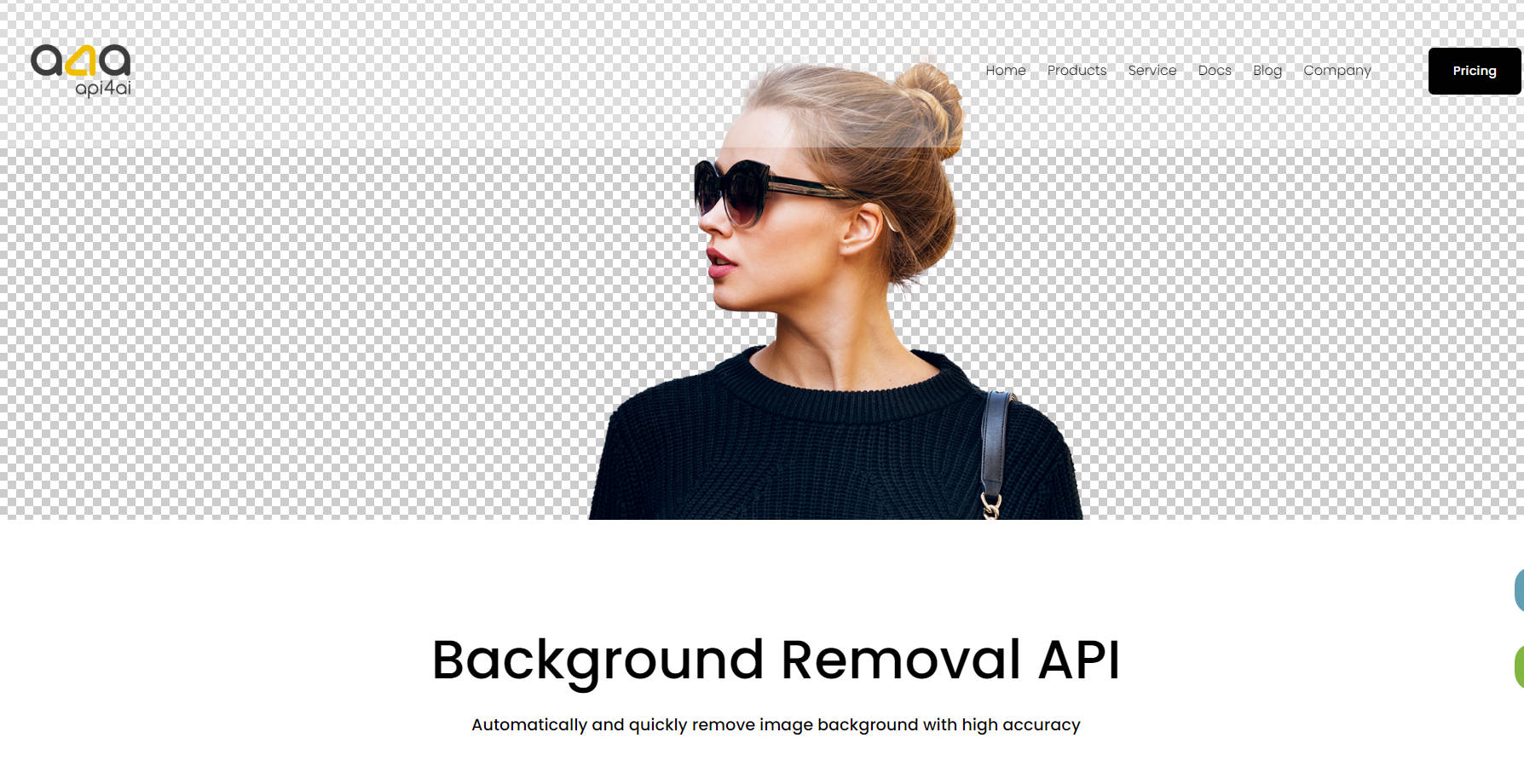Click the black Pricing button

1474,71
